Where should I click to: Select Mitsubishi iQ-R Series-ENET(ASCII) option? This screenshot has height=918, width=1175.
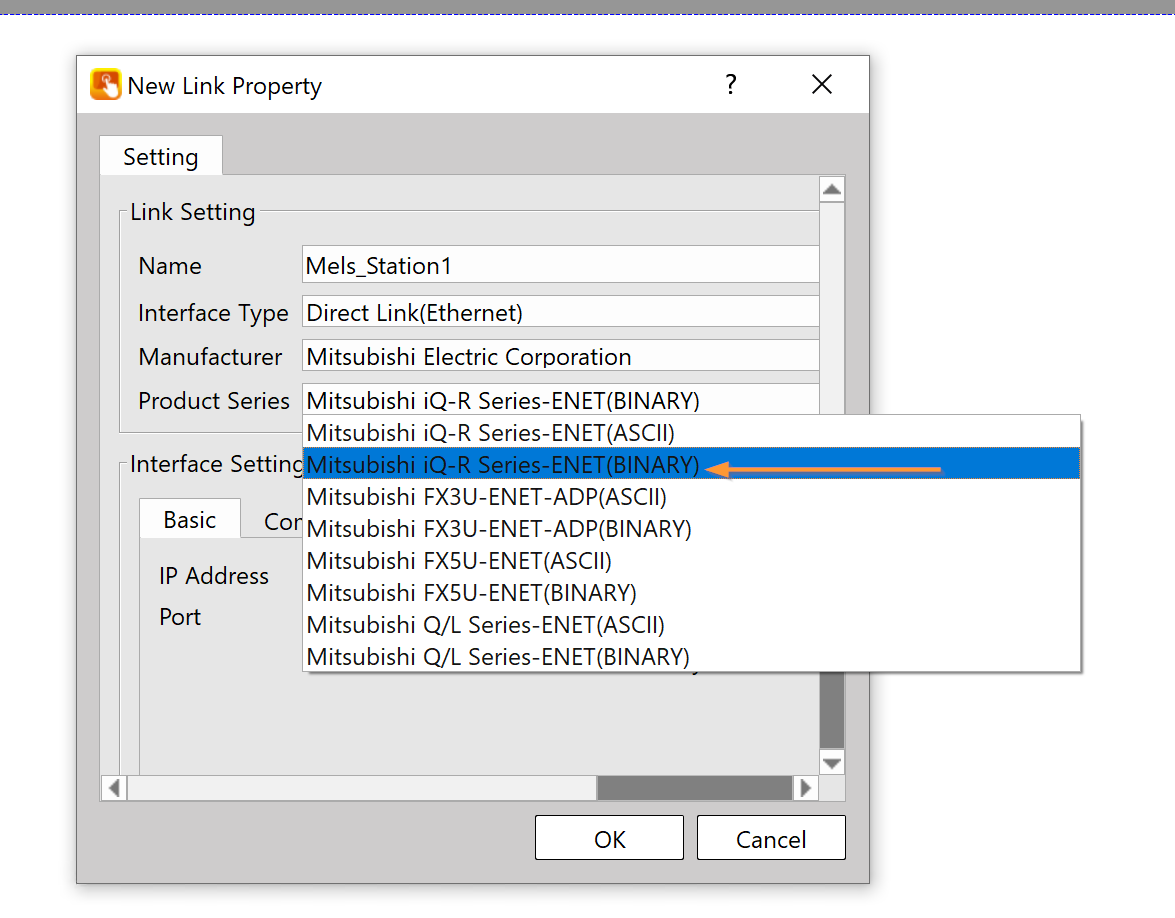[490, 433]
